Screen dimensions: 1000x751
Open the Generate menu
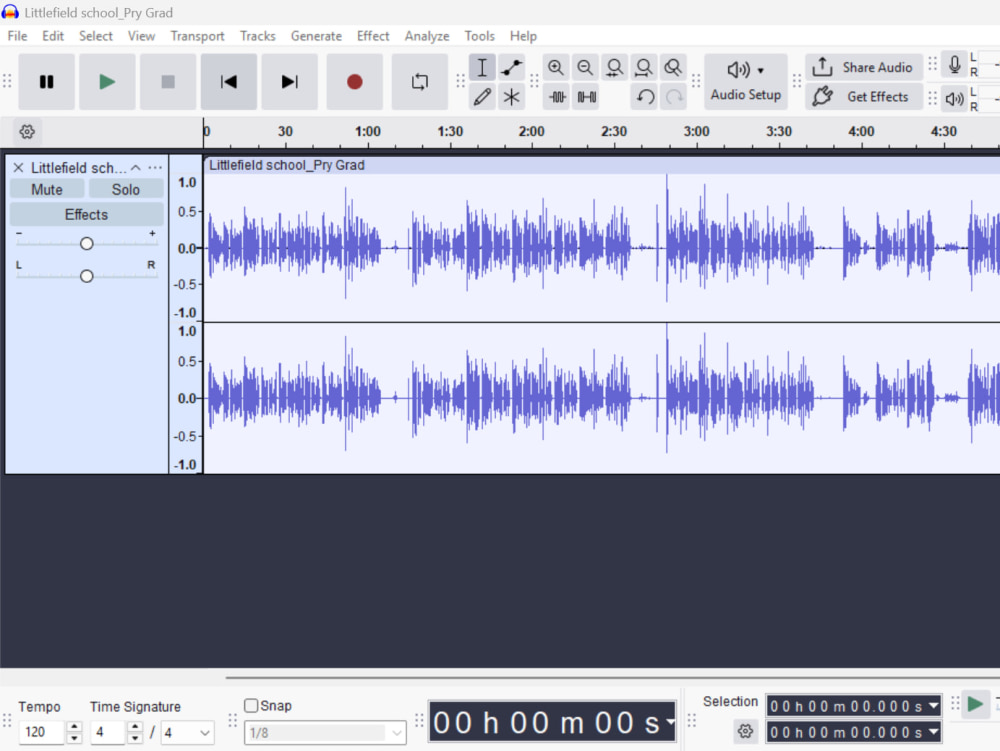coord(316,36)
